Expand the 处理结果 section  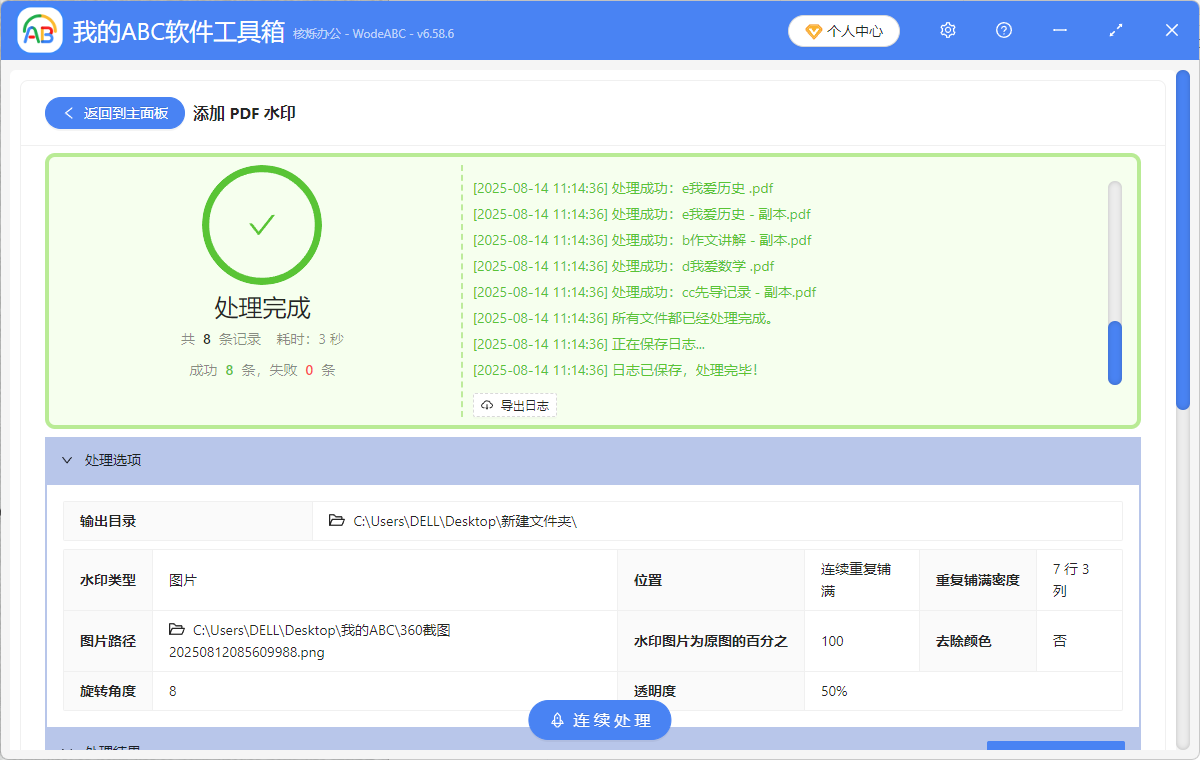[68, 752]
